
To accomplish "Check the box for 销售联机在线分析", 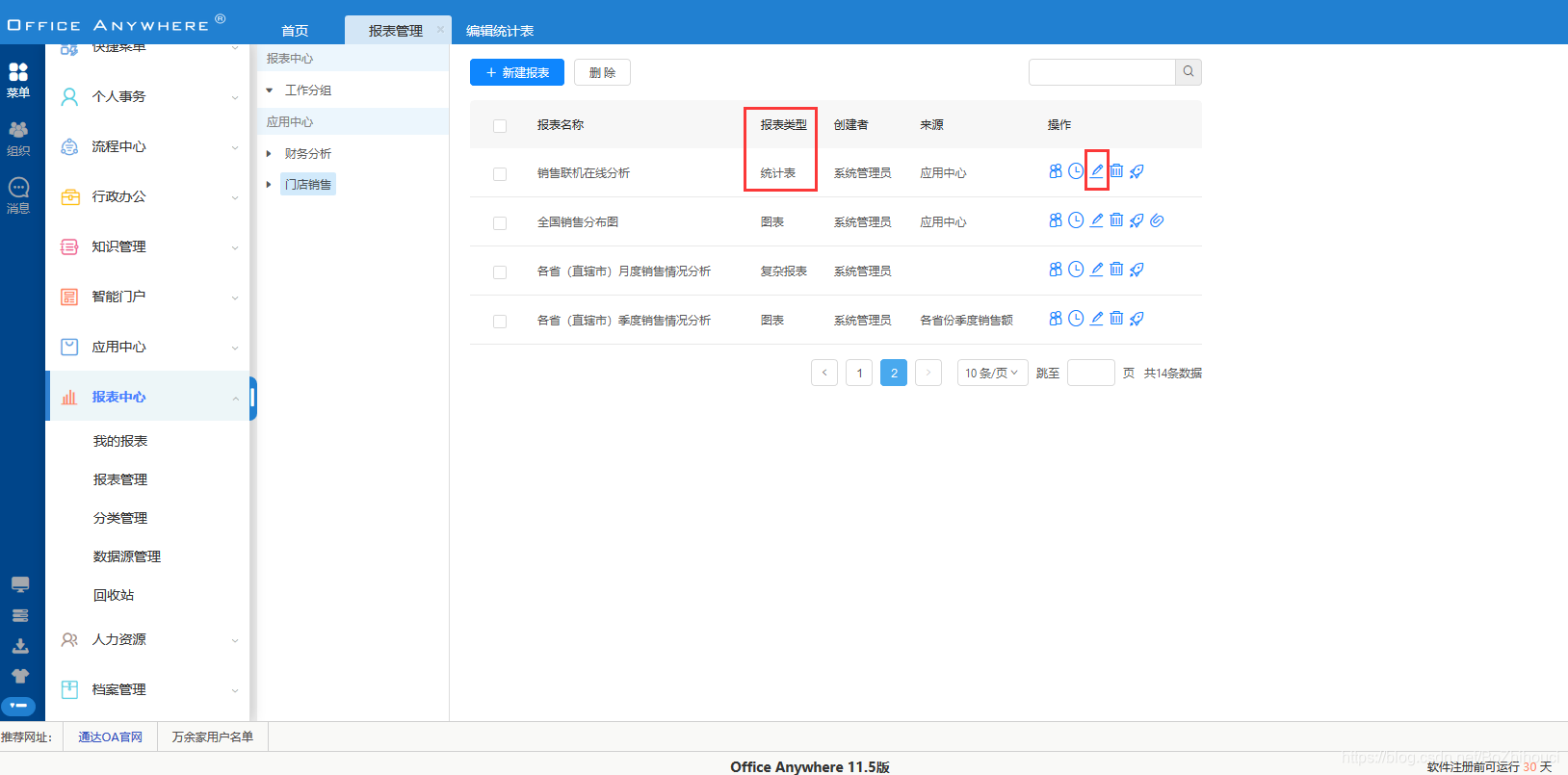I will [x=500, y=174].
